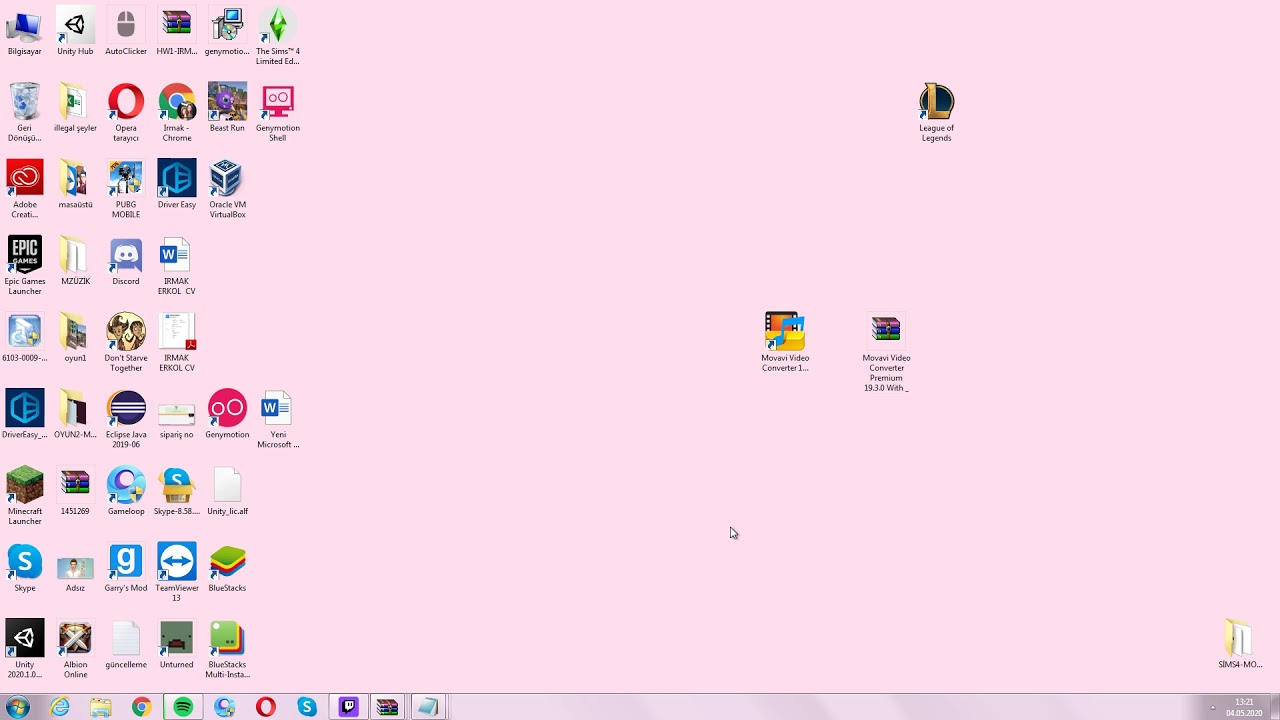The height and width of the screenshot is (720, 1280).
Task: Select the Genymotion Shell icon
Action: click(x=278, y=114)
